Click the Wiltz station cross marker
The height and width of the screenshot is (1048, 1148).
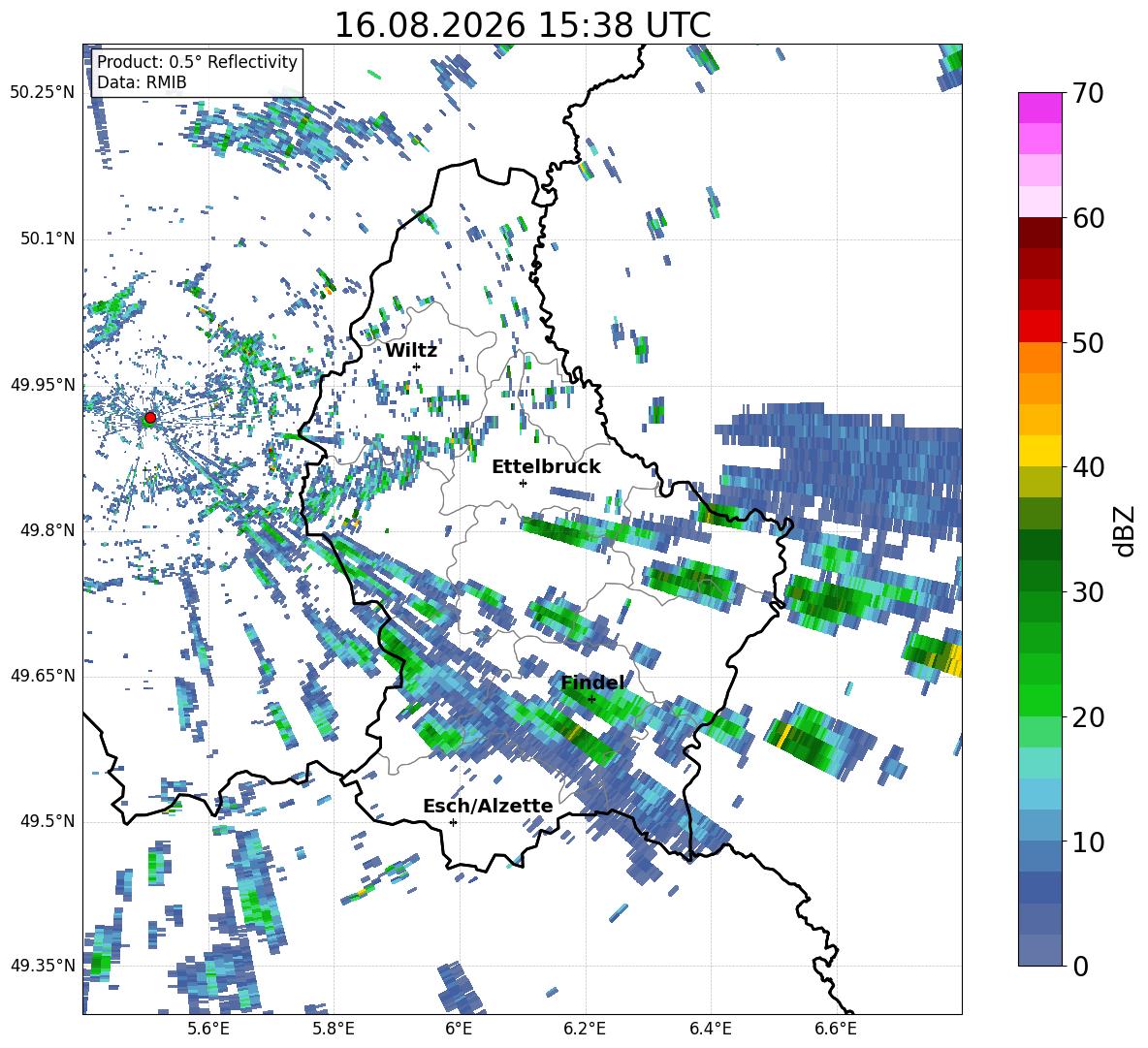[417, 366]
